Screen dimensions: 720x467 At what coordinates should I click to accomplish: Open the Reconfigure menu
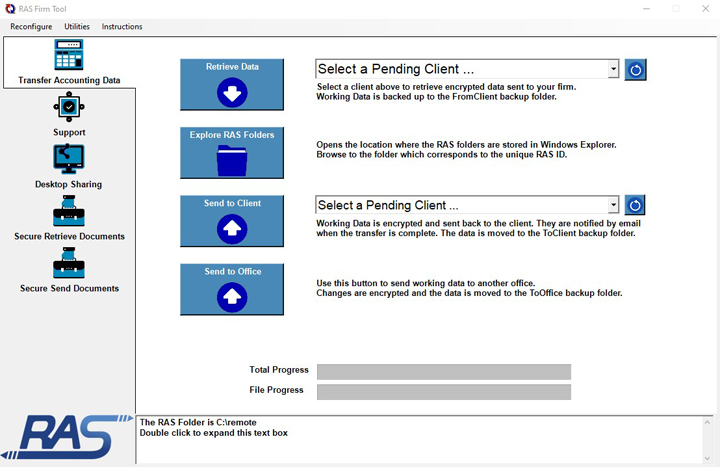coord(31,27)
